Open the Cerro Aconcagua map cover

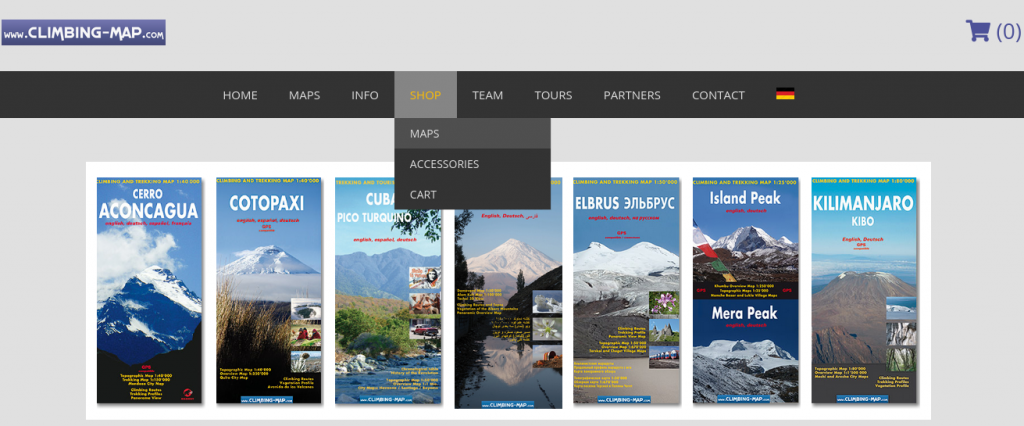[x=150, y=290]
